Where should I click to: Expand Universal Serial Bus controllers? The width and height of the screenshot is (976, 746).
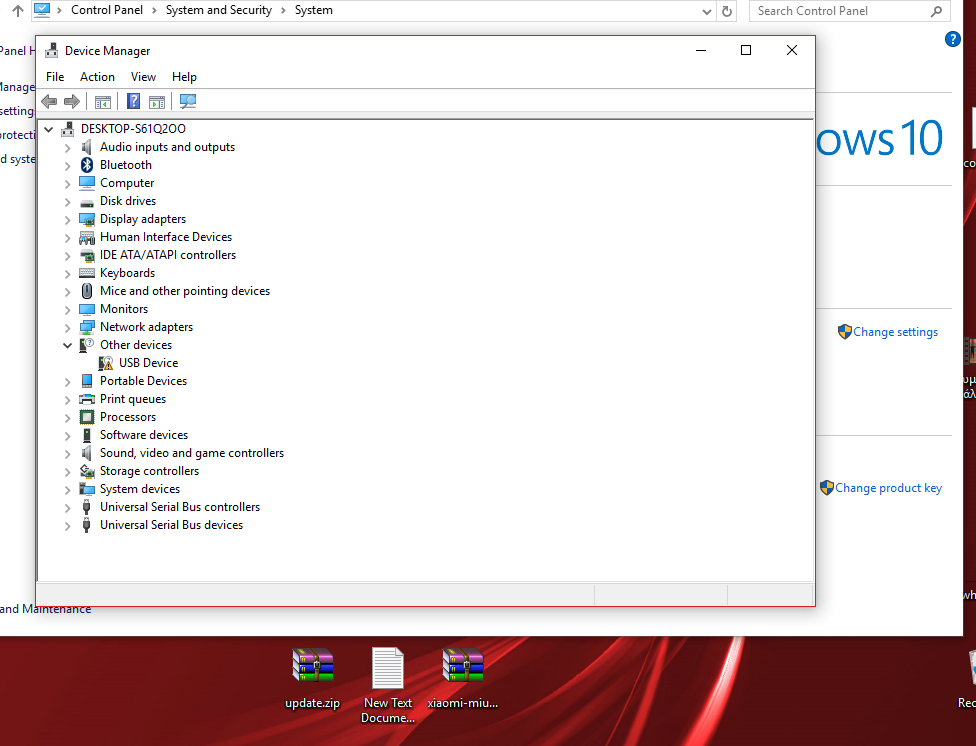pos(68,507)
